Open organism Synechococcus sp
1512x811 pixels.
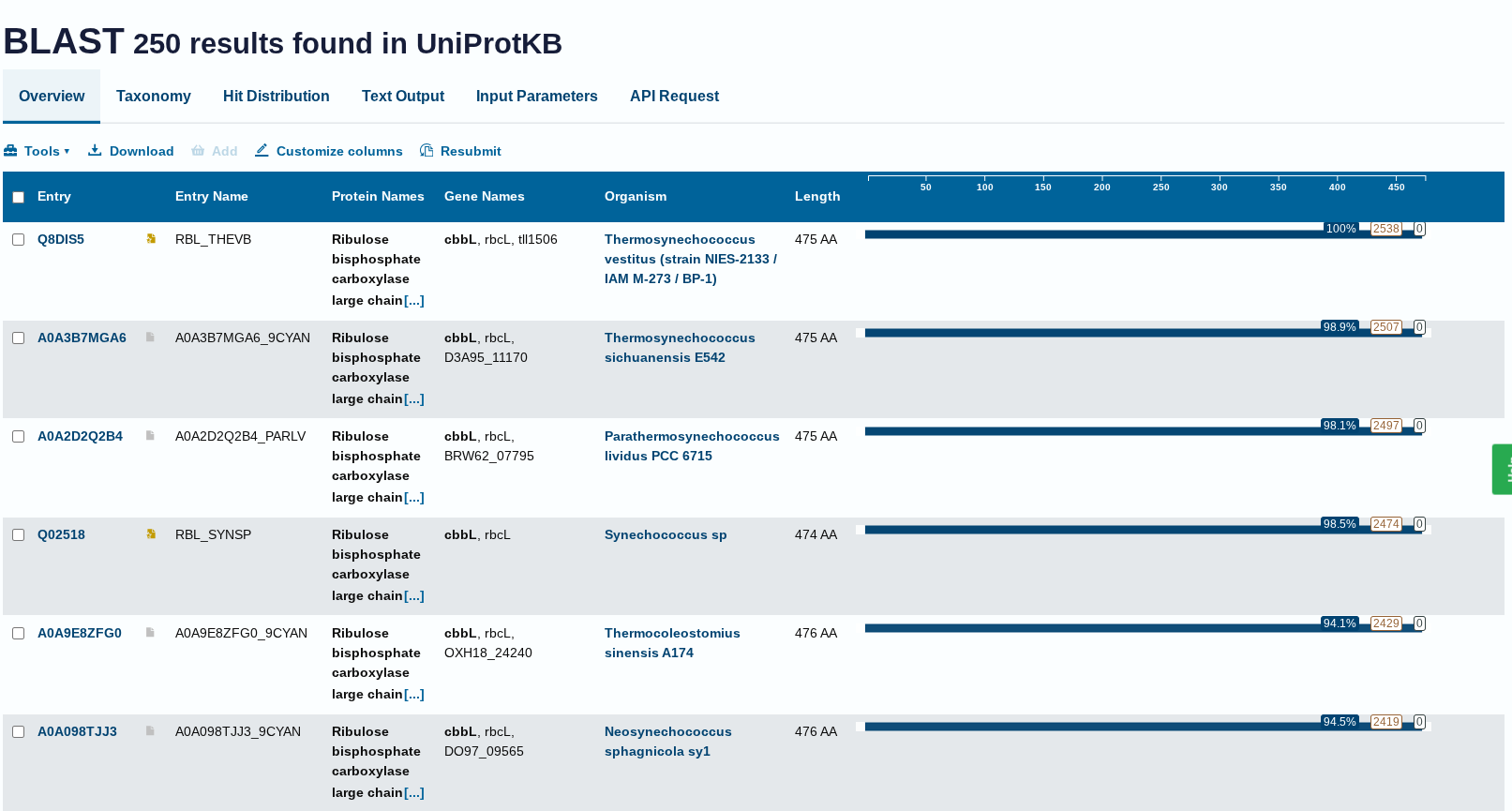(666, 534)
